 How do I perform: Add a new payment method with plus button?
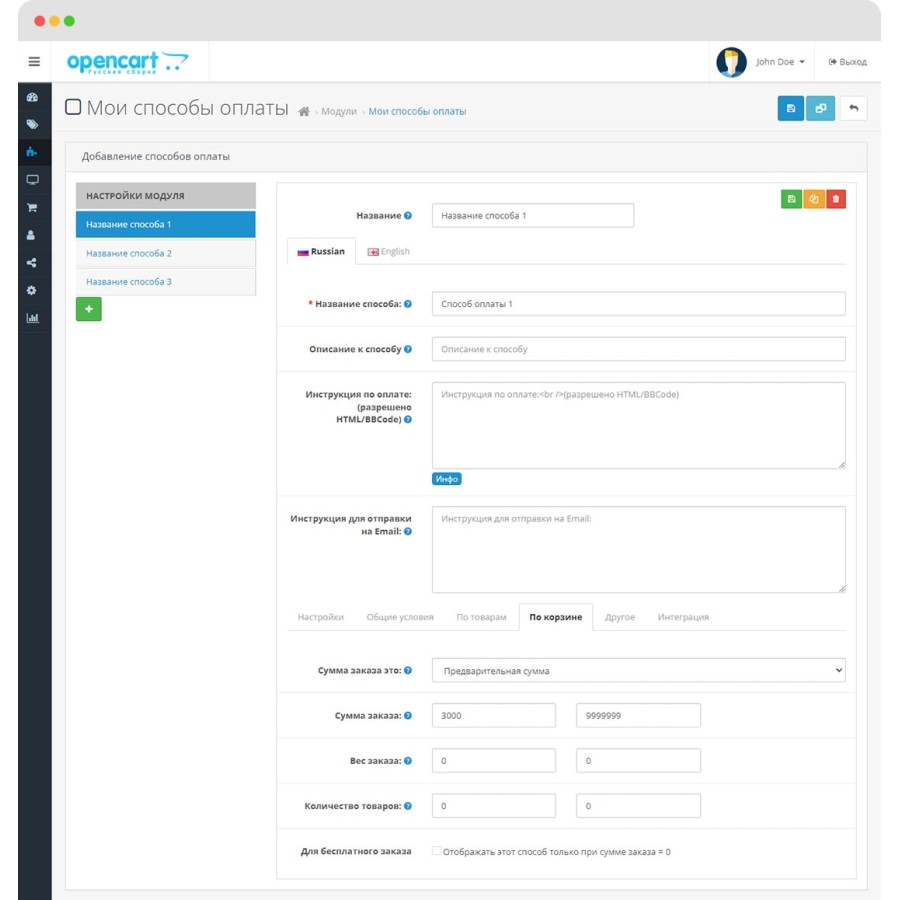(88, 309)
